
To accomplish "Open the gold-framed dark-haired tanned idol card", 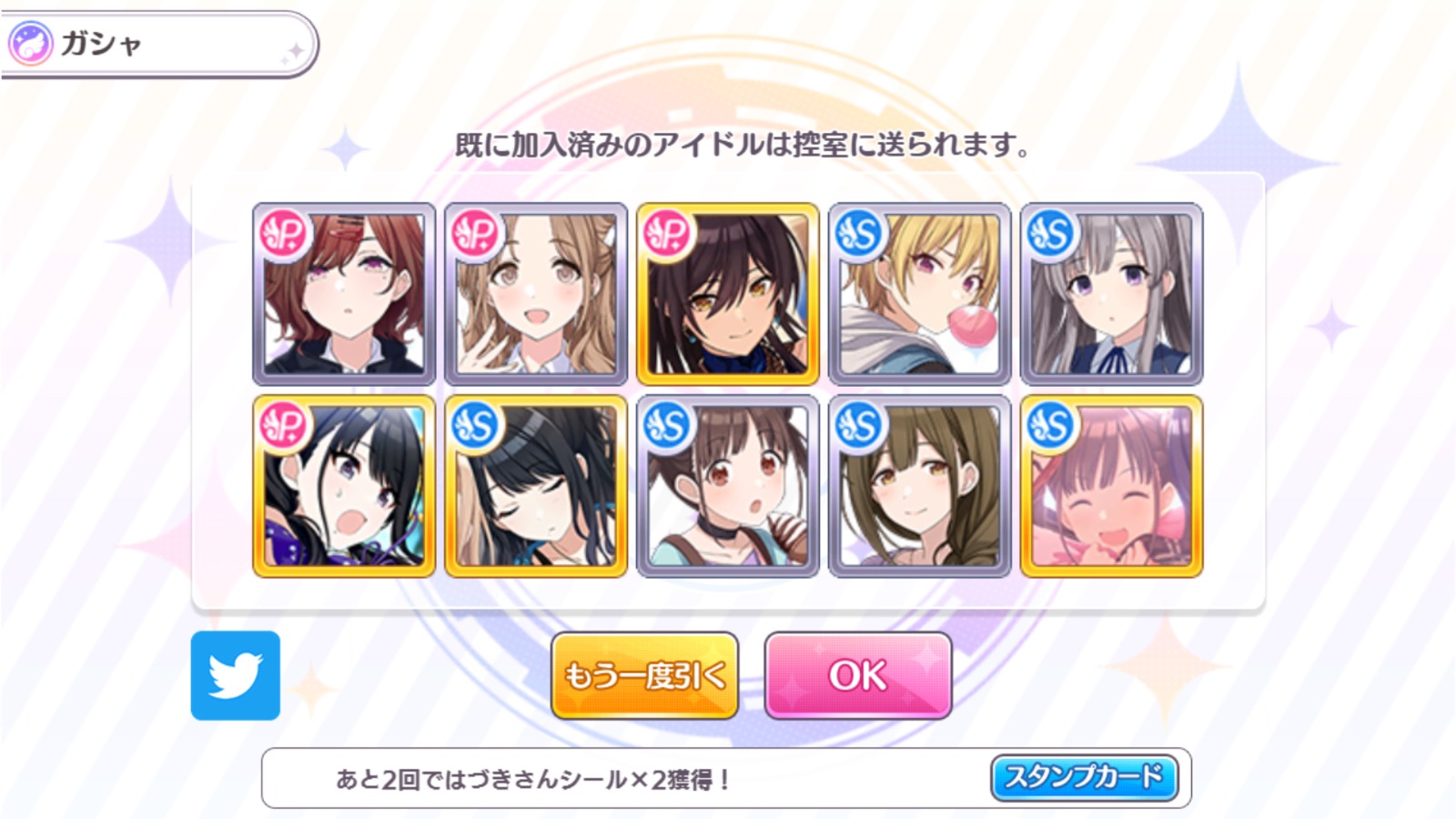I will [728, 294].
